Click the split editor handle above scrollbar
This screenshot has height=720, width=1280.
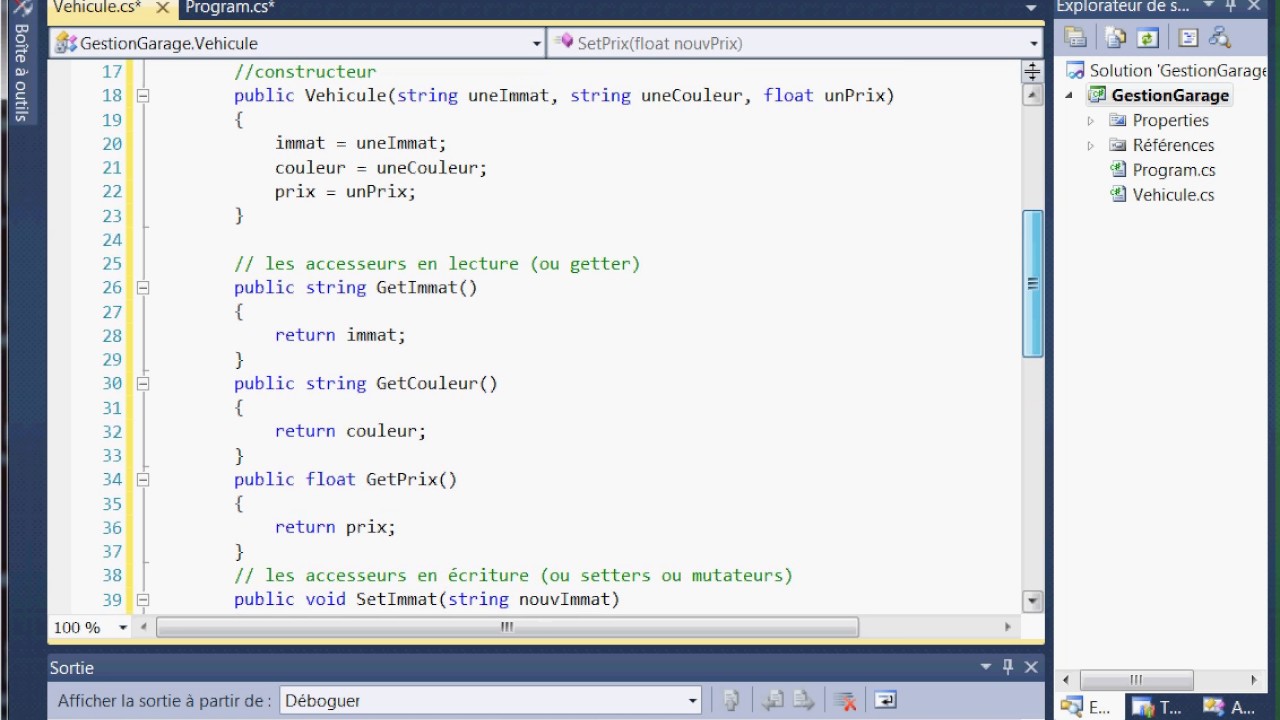point(1033,72)
